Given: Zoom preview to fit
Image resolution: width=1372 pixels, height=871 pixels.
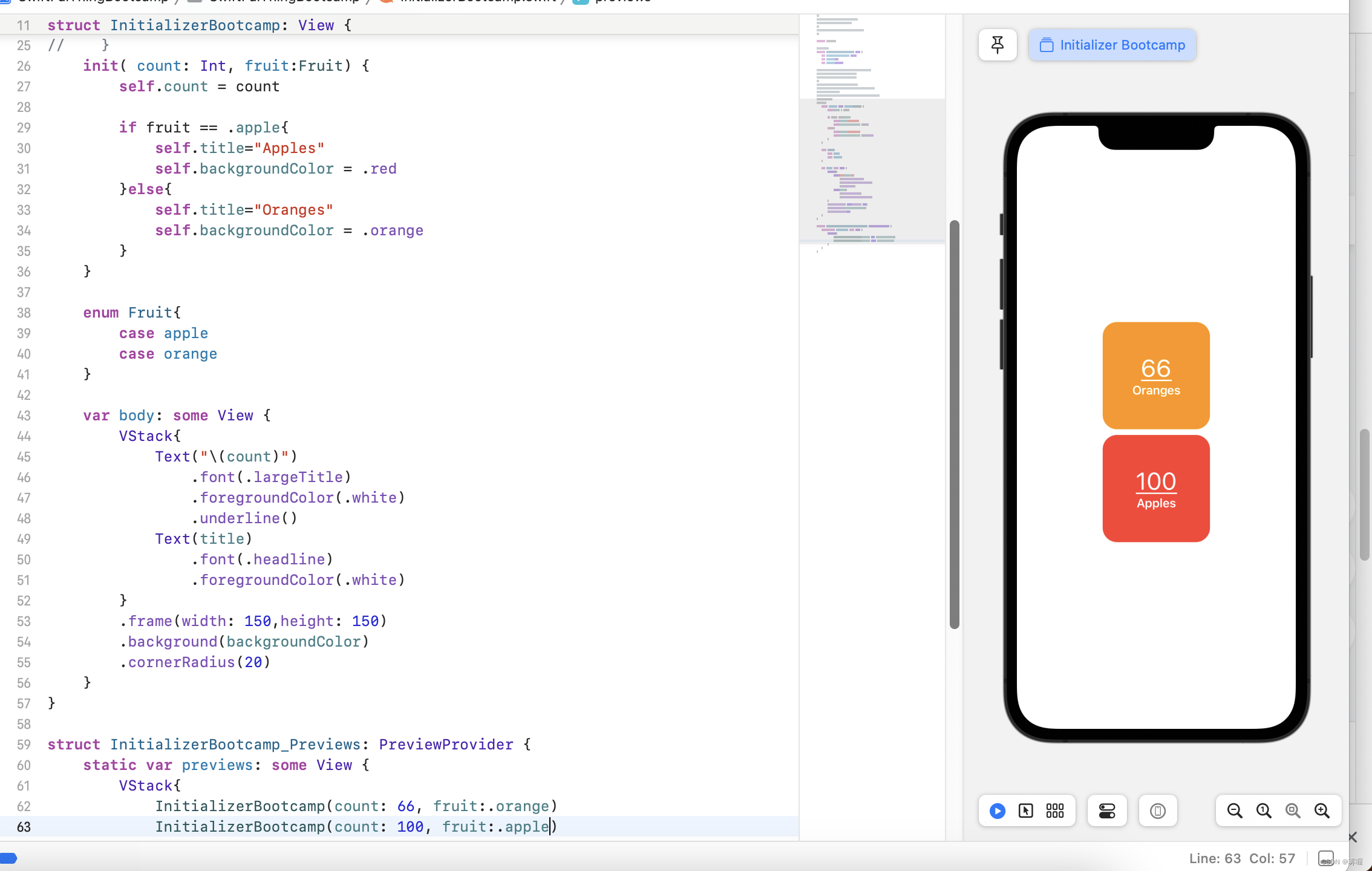Looking at the screenshot, I should (1293, 811).
